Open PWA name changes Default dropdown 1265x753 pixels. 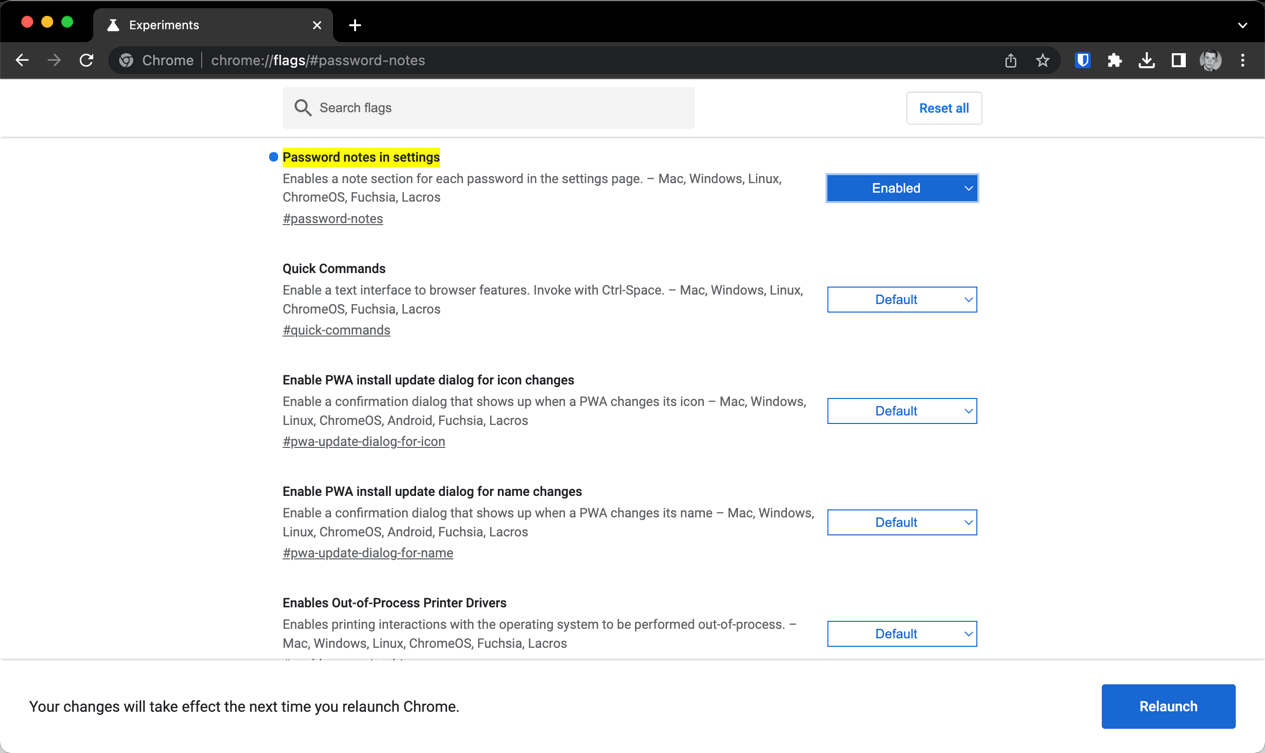pos(901,523)
